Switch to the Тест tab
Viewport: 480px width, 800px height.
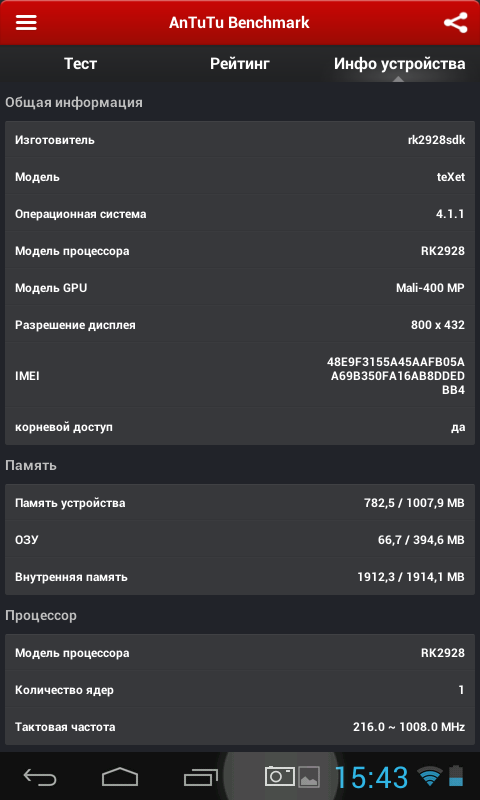point(81,64)
